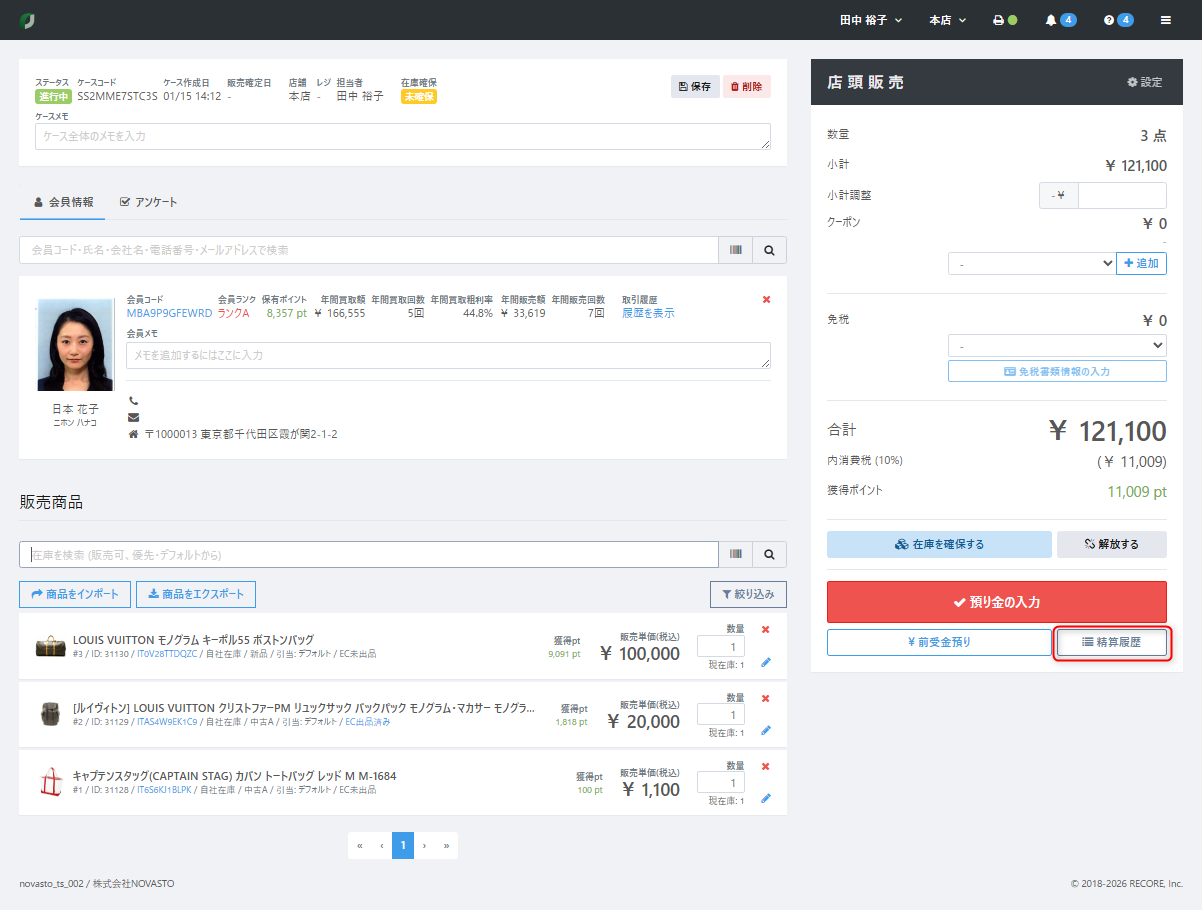Viewport: 1202px width, 910px height.
Task: Click 在庫を確保する button
Action: tap(939, 544)
